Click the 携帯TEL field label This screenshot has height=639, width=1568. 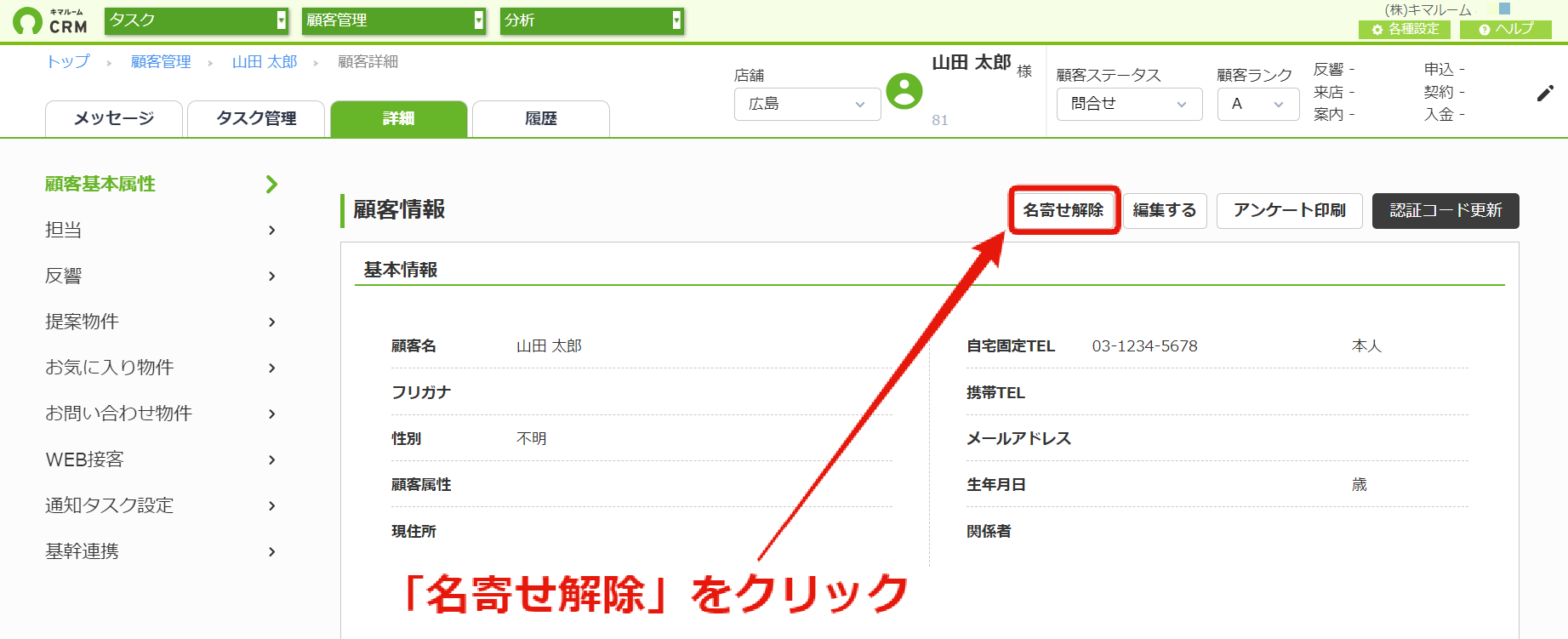pos(995,392)
